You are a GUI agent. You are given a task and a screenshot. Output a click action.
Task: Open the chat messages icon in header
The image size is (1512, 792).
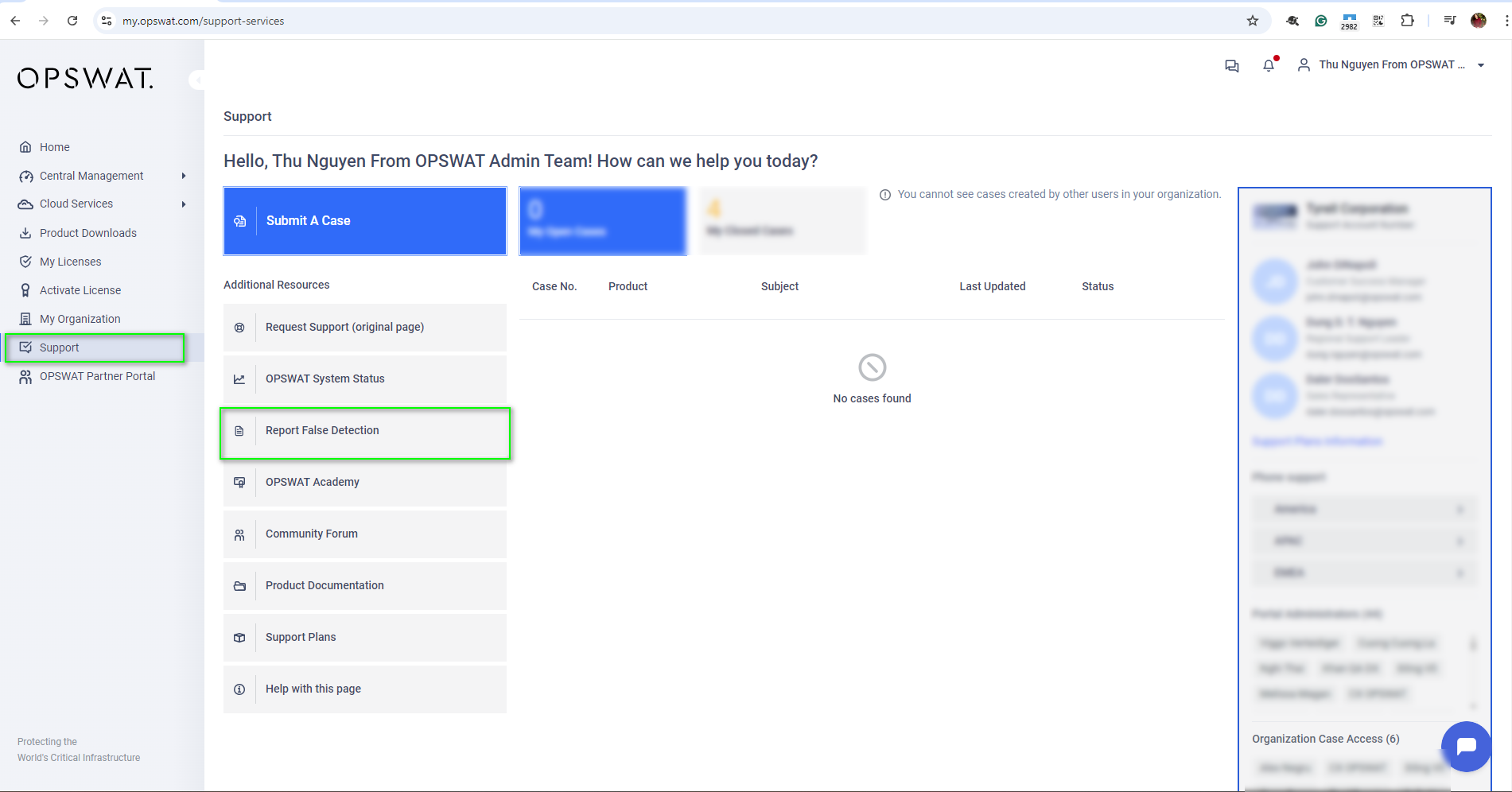(x=1232, y=66)
